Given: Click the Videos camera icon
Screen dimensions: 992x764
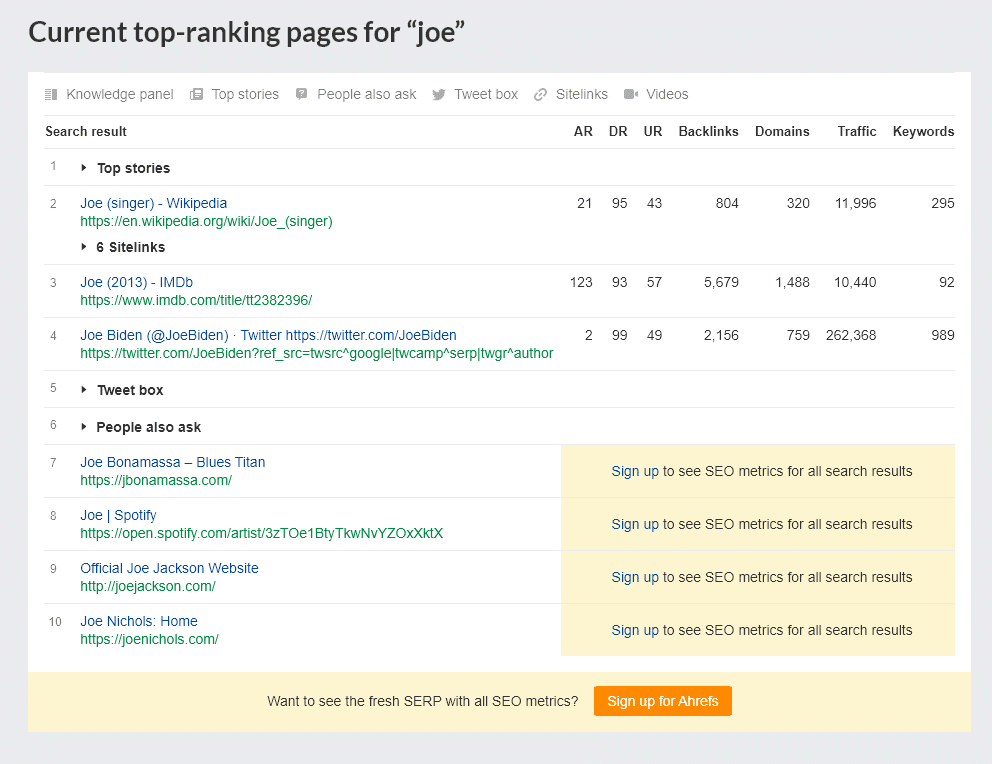Looking at the screenshot, I should 631,94.
